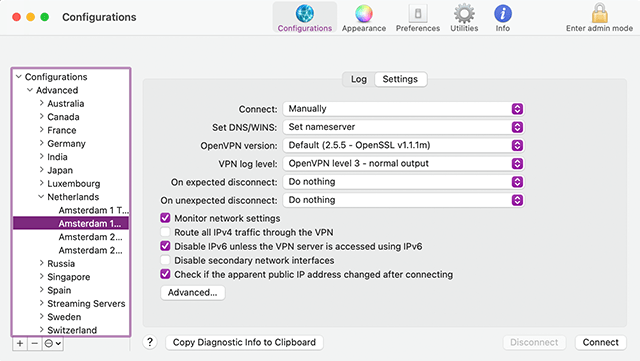Screen dimensions: 640x361
Task: Expand the Switzerland folder
Action: point(41,330)
